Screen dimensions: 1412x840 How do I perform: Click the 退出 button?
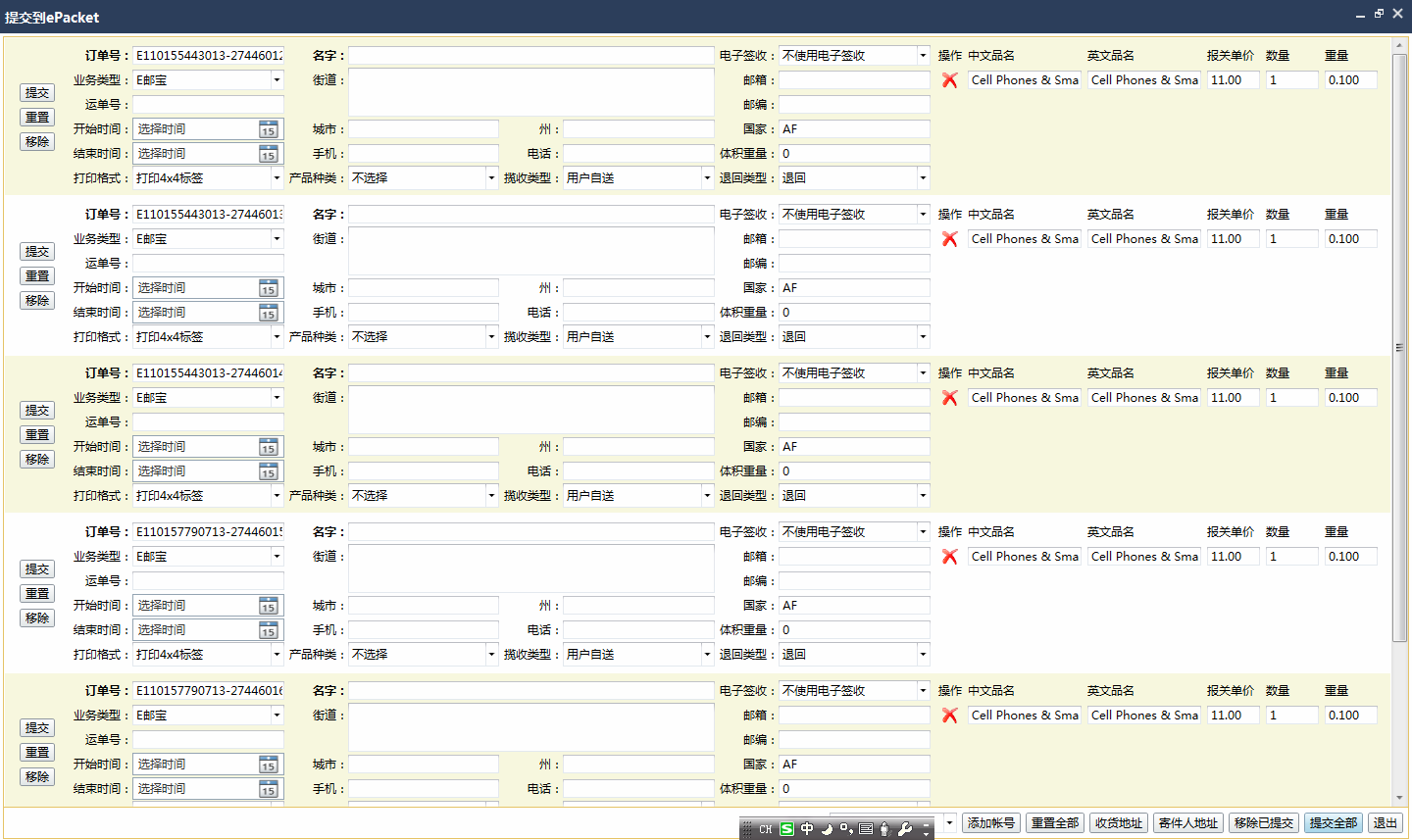[x=1386, y=823]
